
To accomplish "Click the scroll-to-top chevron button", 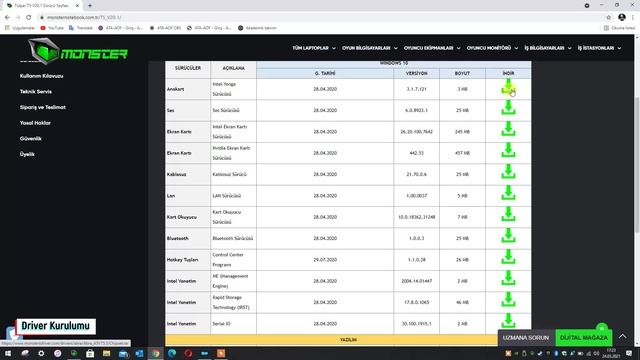I will [x=622, y=336].
